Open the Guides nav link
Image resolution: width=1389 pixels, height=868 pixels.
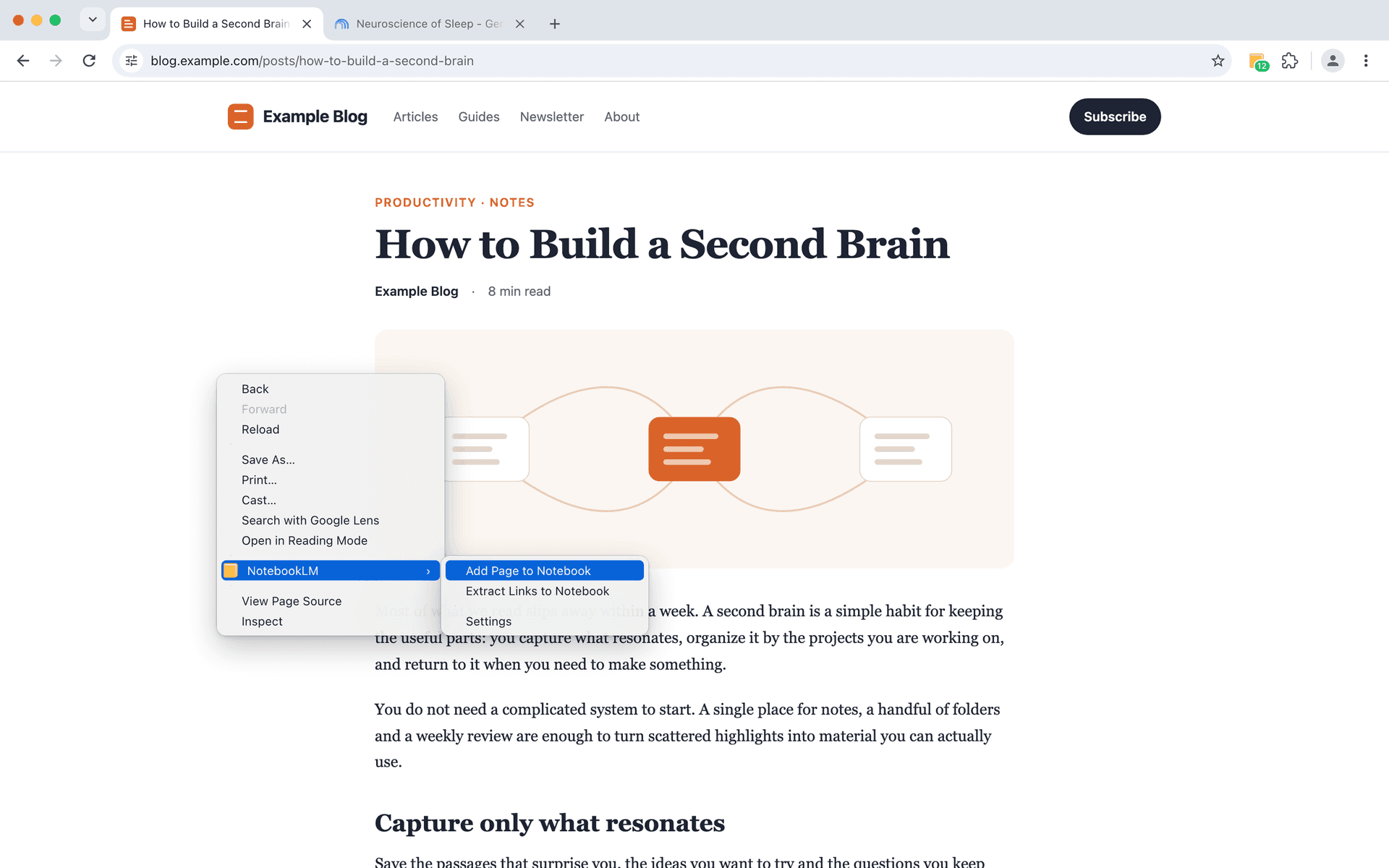coord(479,116)
